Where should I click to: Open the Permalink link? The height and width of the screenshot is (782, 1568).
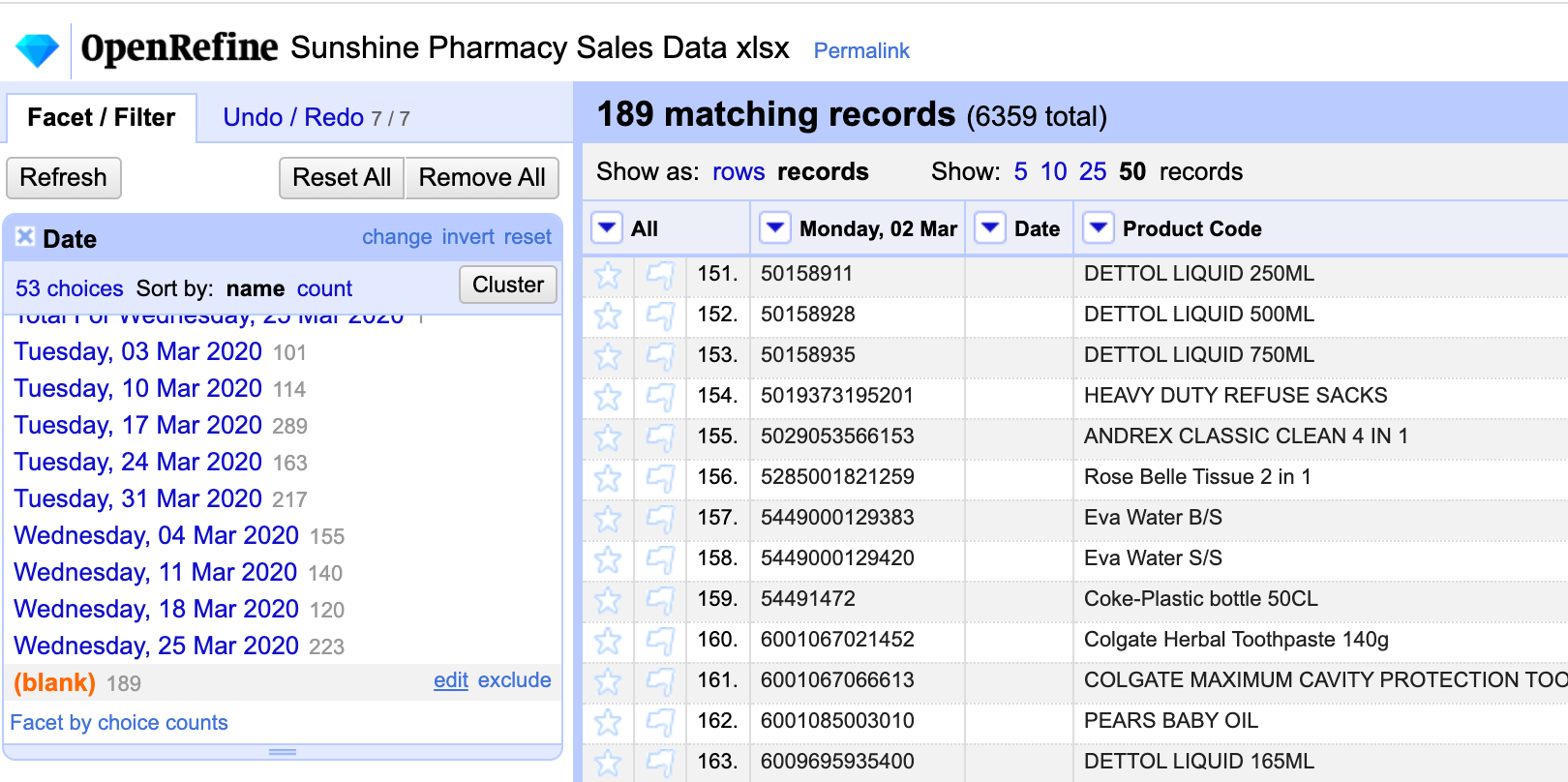pos(861,51)
